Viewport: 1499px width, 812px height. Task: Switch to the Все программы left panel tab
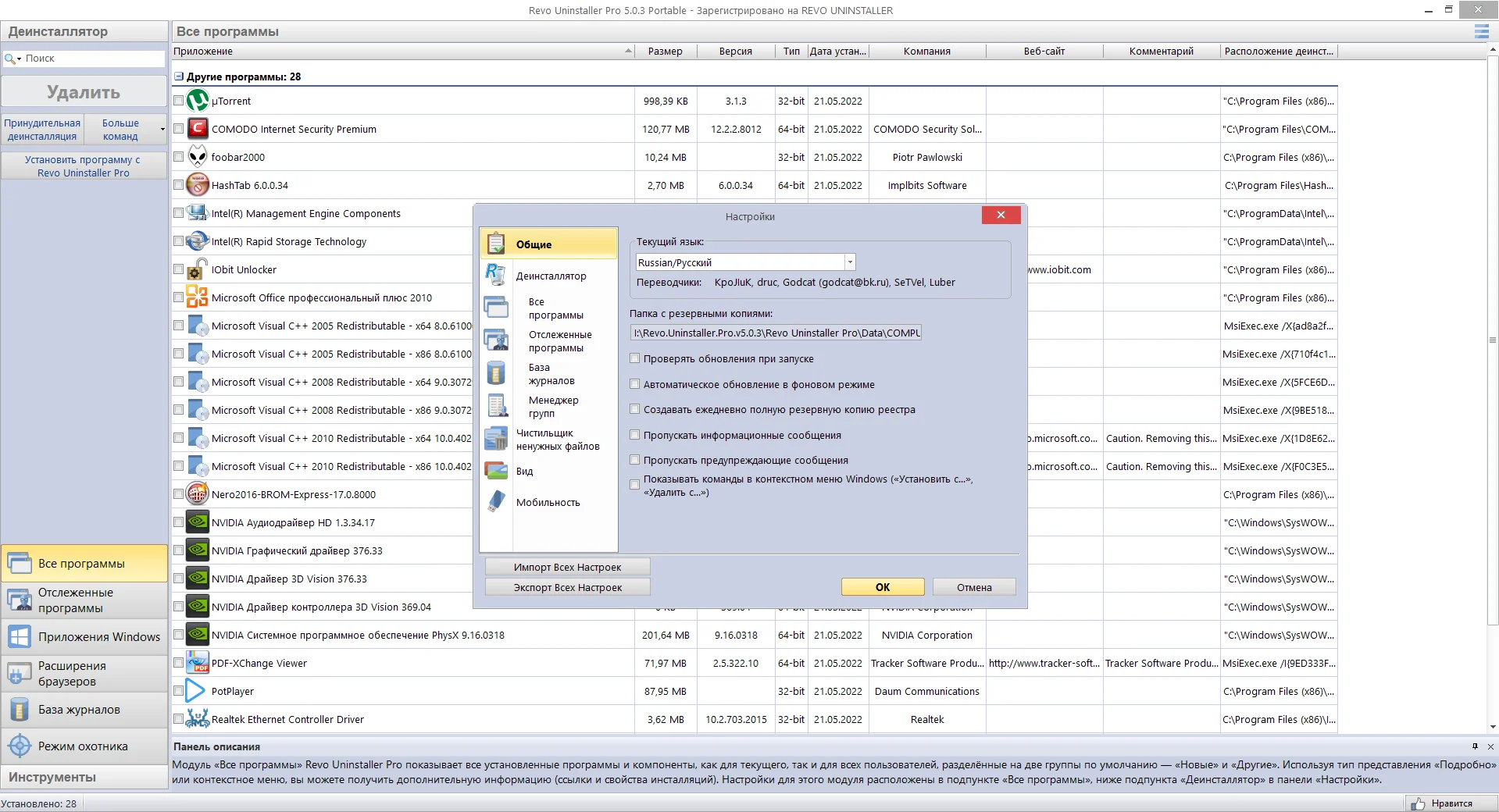coord(84,564)
